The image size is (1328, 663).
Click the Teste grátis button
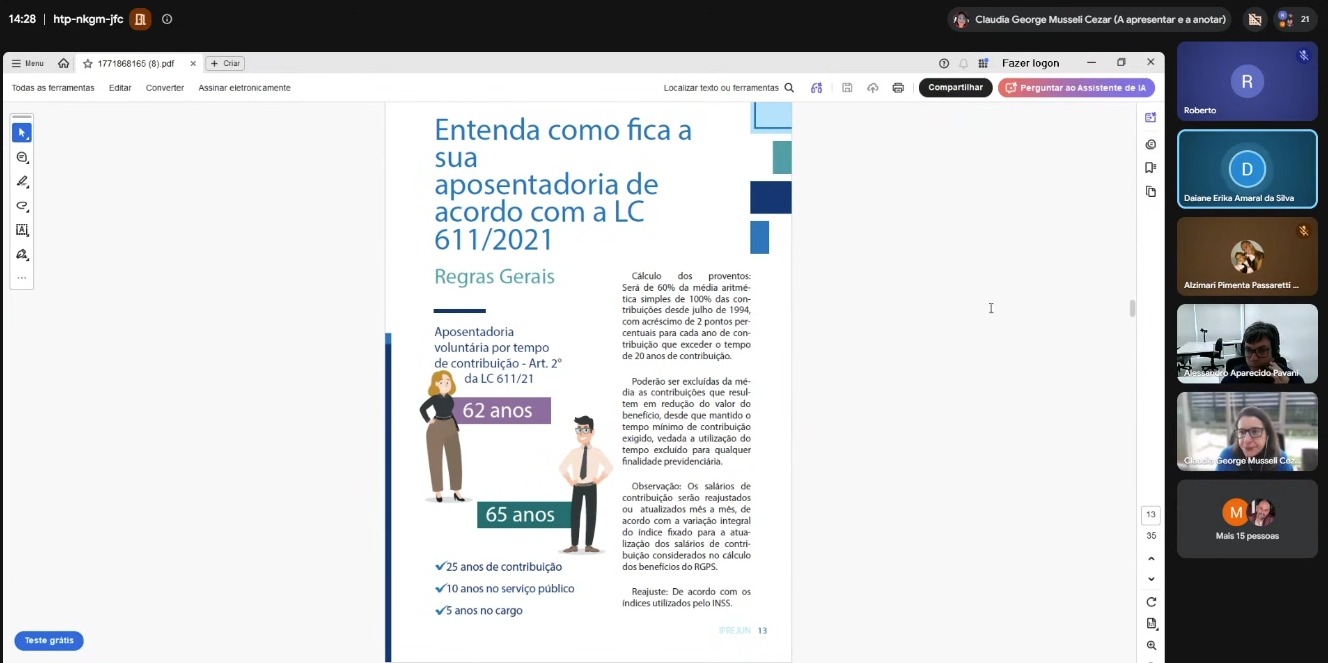click(49, 640)
